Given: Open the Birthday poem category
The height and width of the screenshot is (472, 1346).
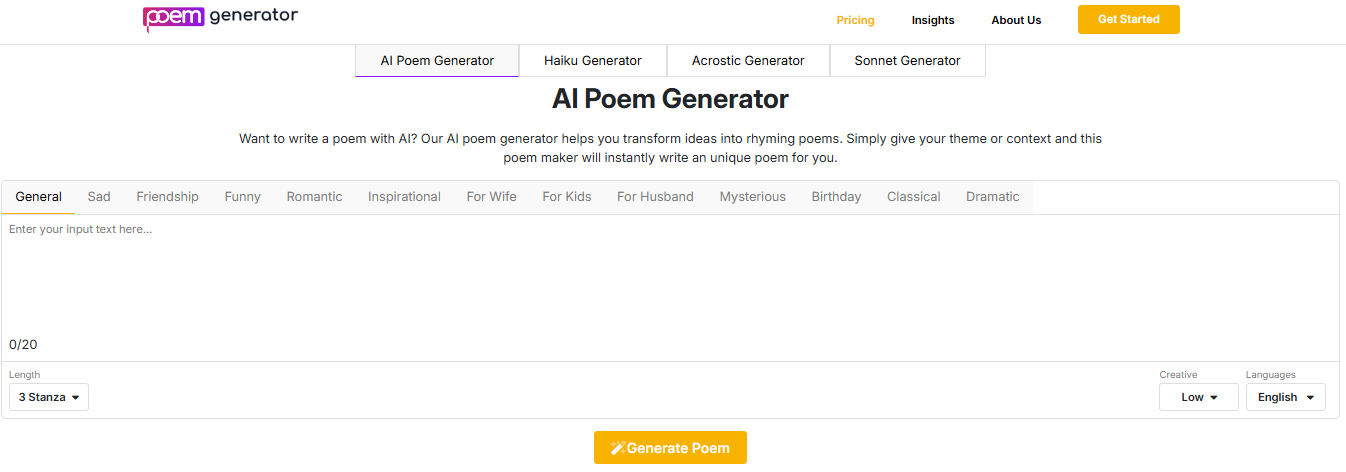Looking at the screenshot, I should [836, 197].
